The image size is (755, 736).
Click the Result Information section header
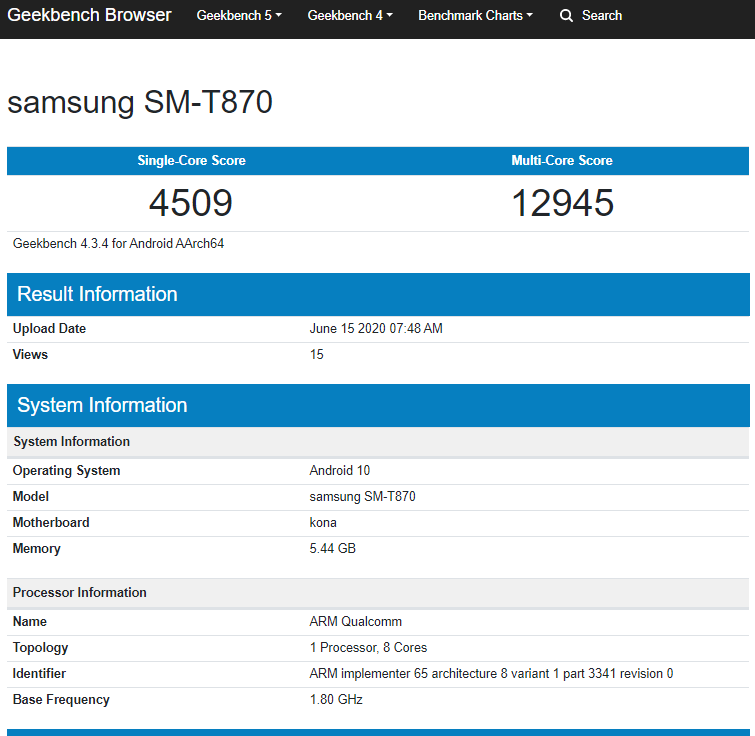(x=378, y=294)
